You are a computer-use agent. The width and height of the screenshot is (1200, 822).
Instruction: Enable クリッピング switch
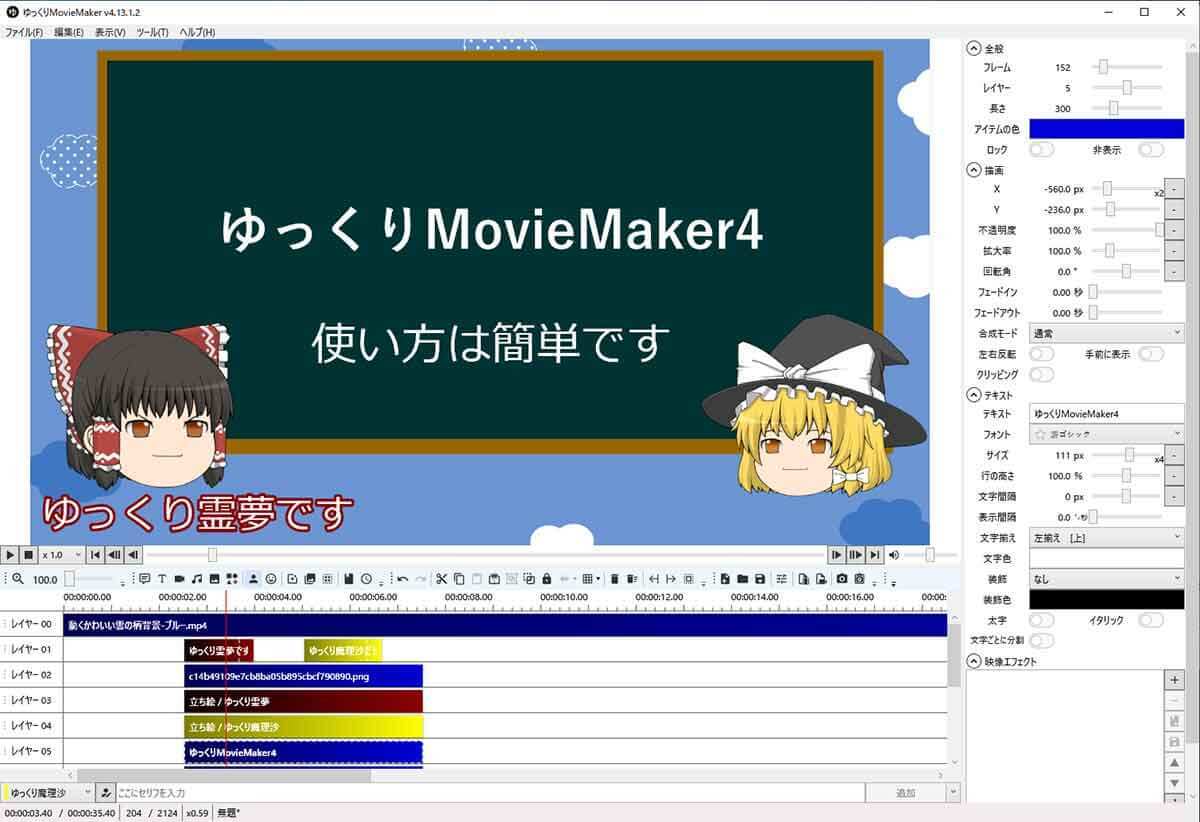[1042, 375]
